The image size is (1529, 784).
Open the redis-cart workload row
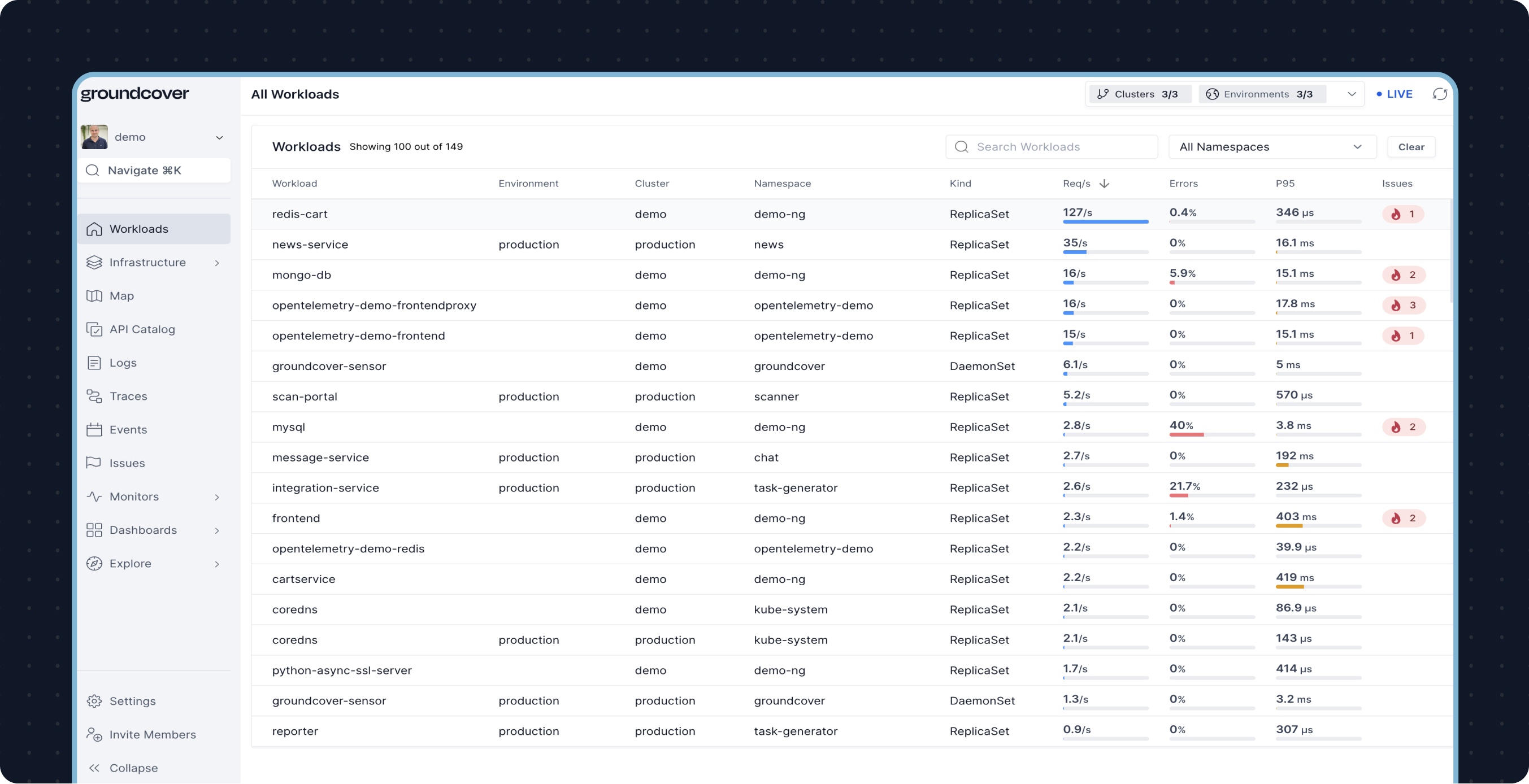pos(299,214)
